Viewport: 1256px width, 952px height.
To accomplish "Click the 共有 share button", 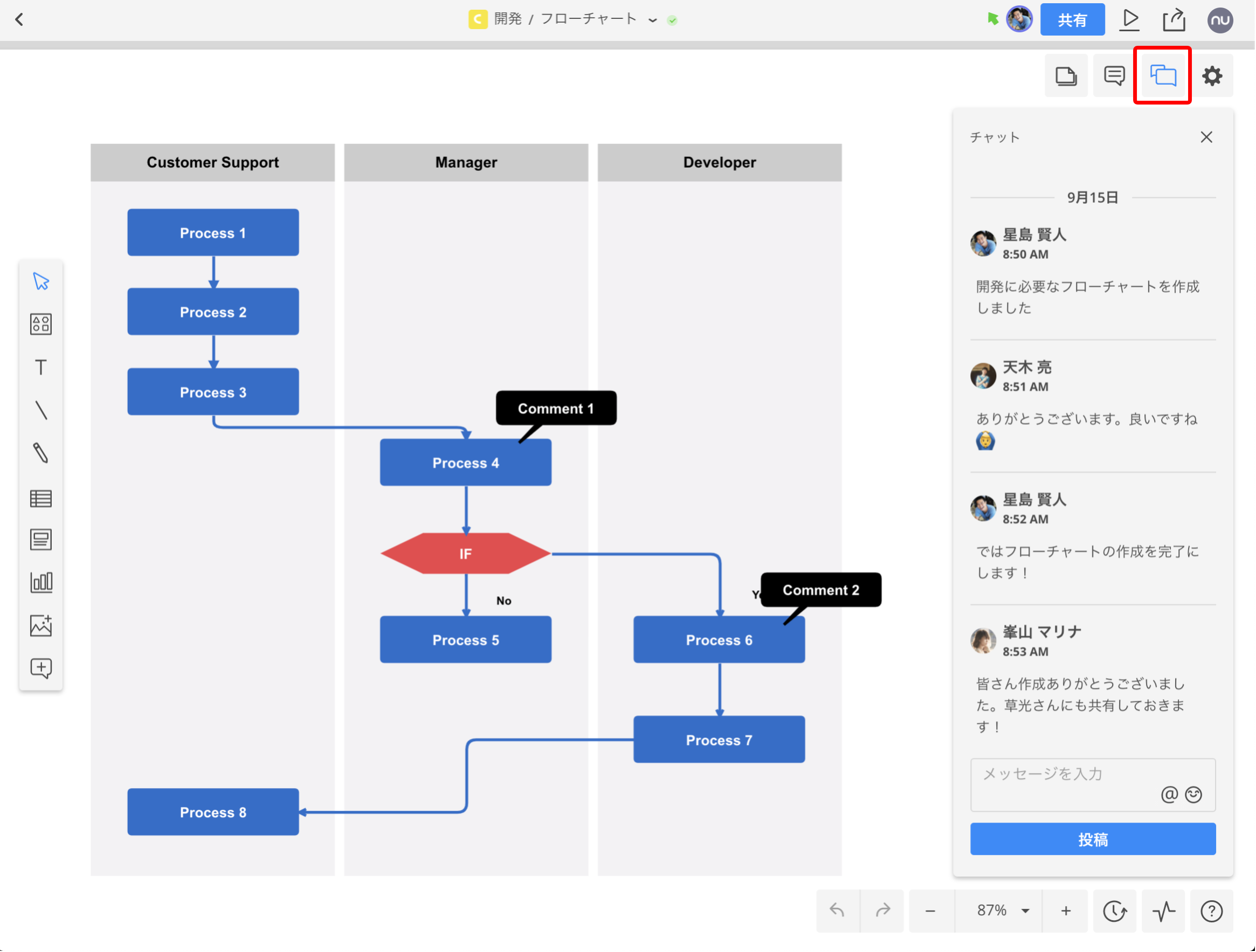I will click(1073, 20).
